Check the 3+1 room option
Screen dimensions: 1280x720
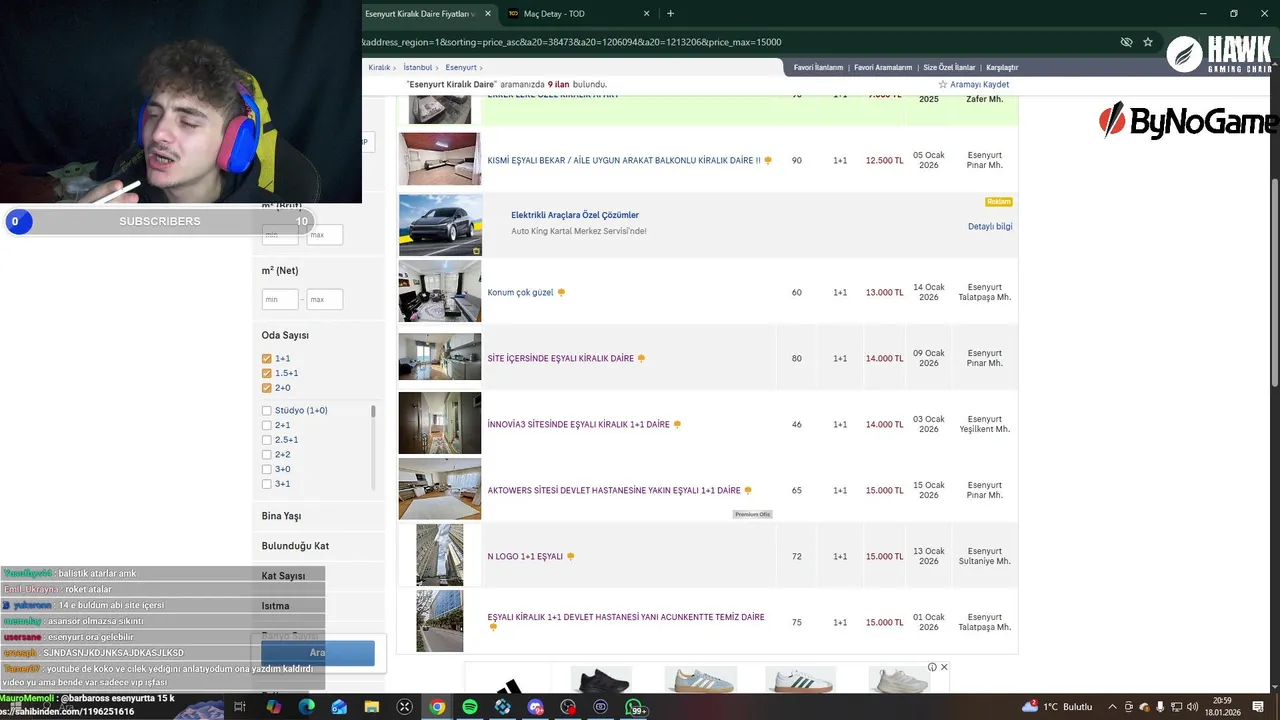point(267,484)
